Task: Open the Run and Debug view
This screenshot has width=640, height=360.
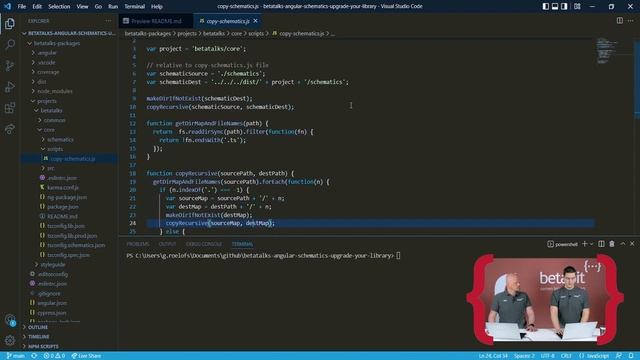Action: (10, 87)
